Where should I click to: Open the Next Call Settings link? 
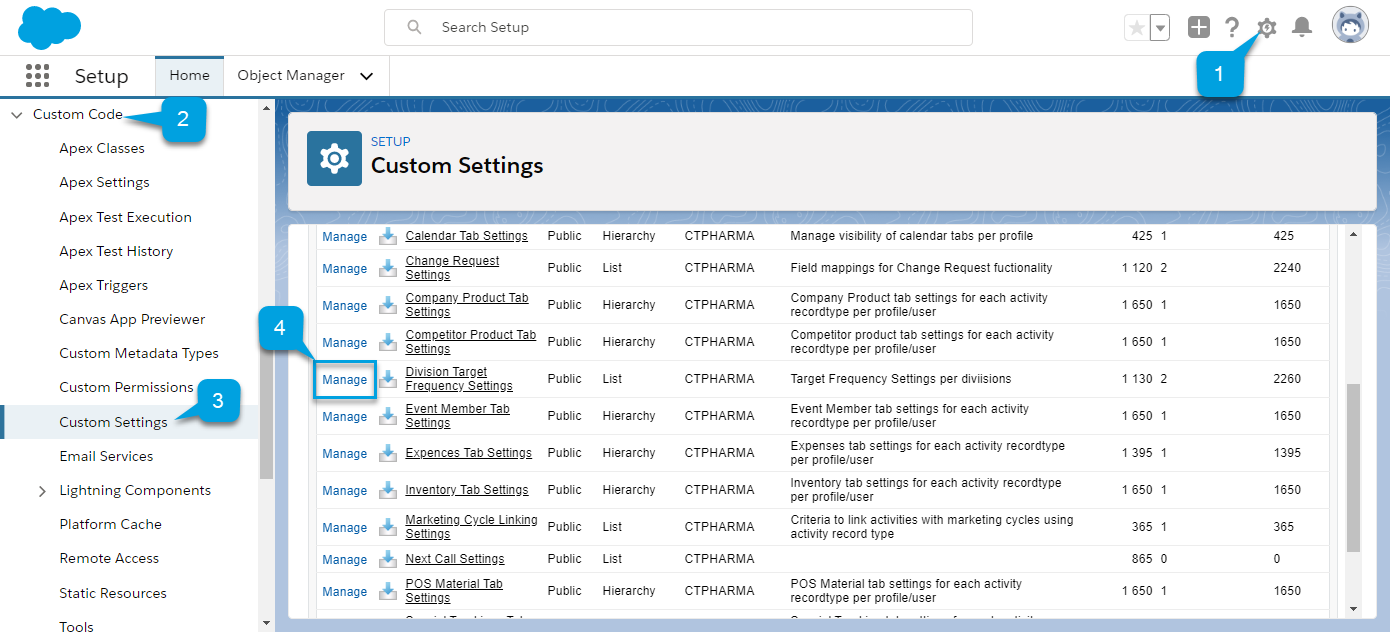coord(454,559)
